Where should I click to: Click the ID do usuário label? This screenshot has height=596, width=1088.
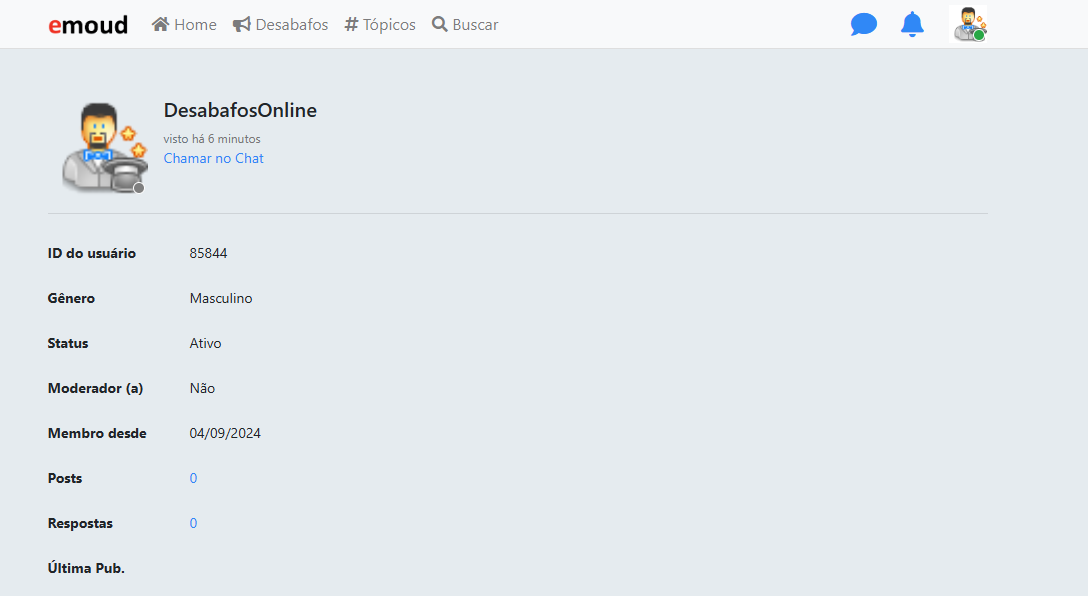click(92, 253)
